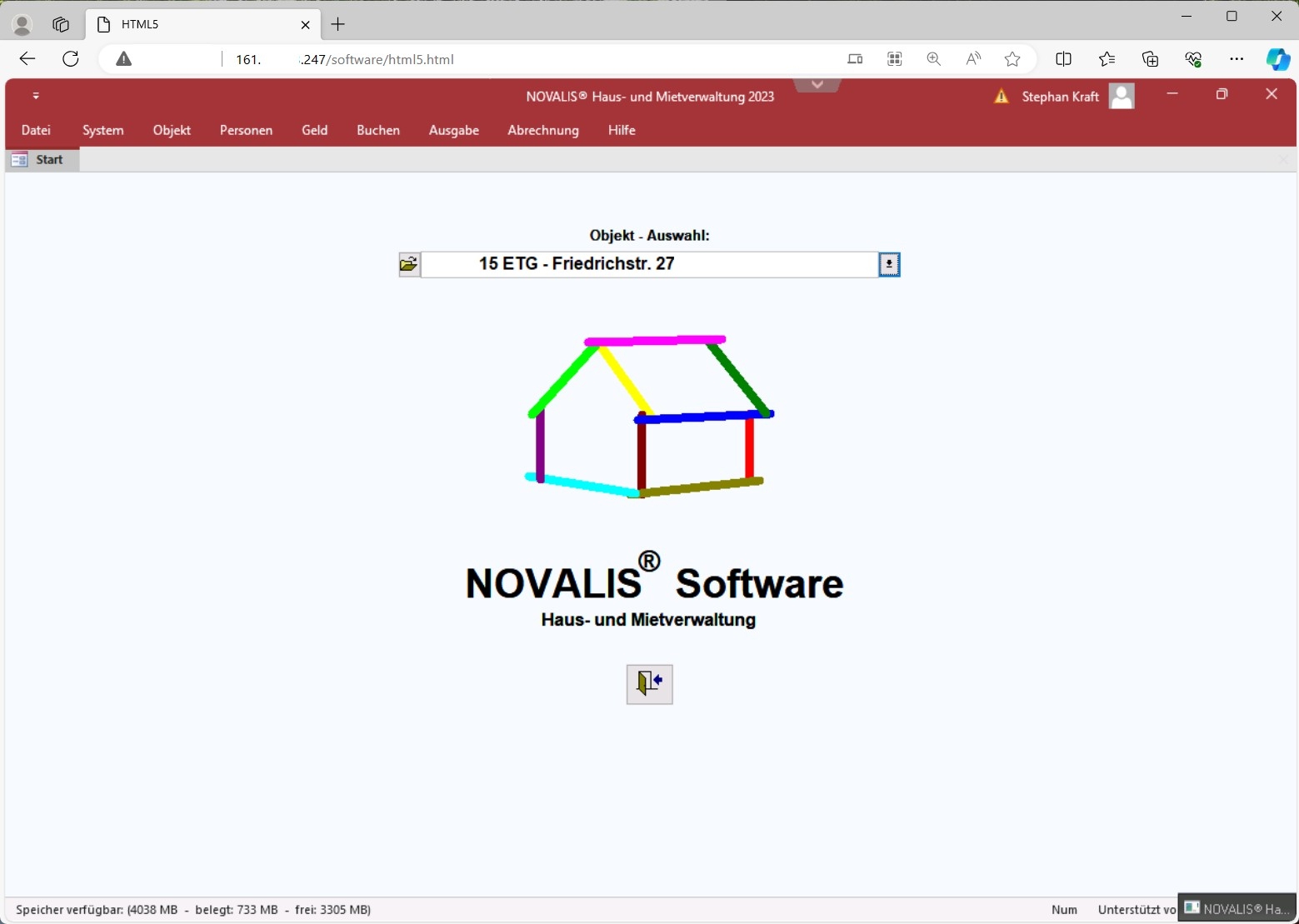This screenshot has height=924, width=1299.
Task: Open the NOVALIS taskbar item at bottom right
Action: (1237, 908)
